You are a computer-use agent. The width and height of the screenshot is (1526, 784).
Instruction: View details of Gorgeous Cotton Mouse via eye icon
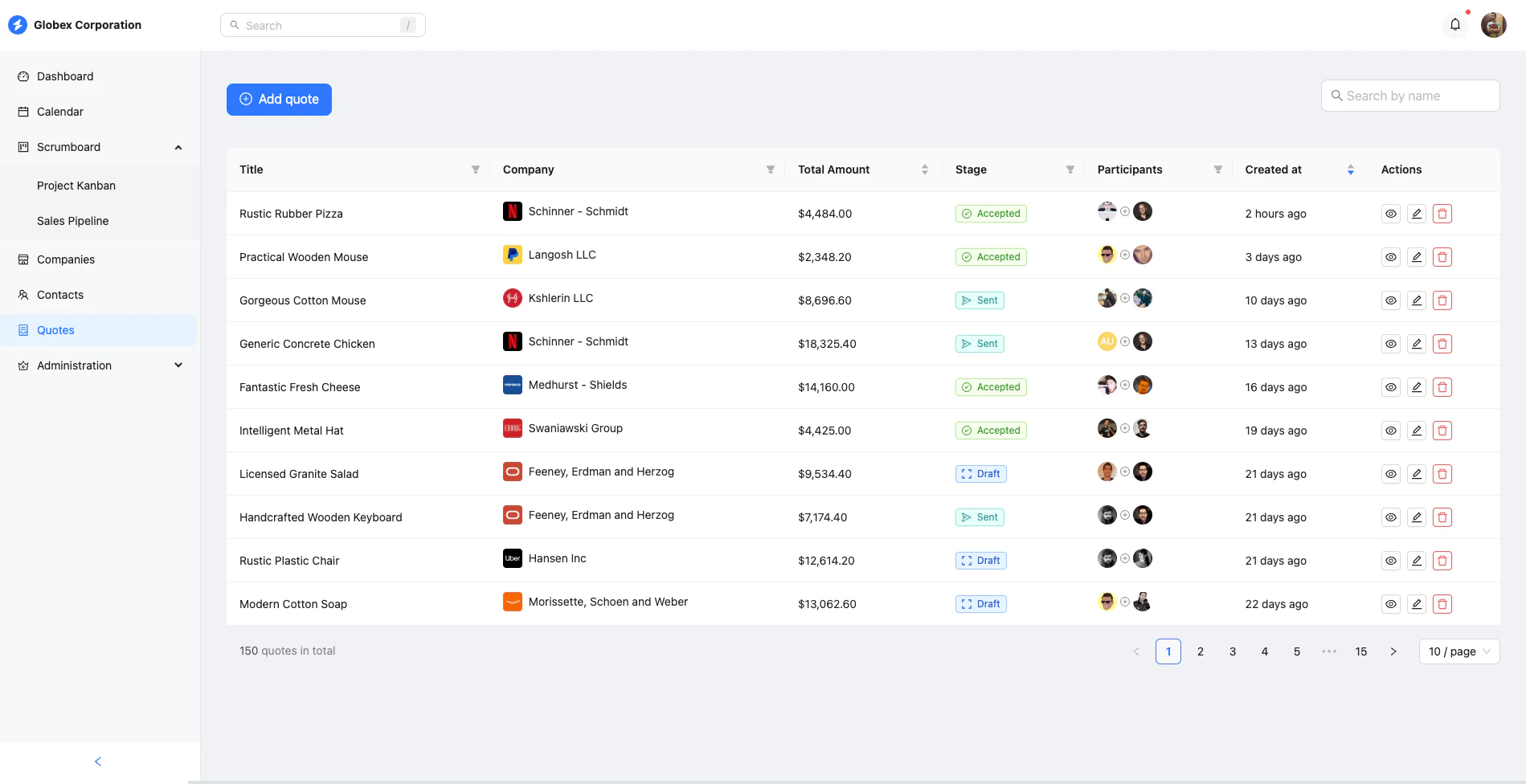(x=1391, y=300)
